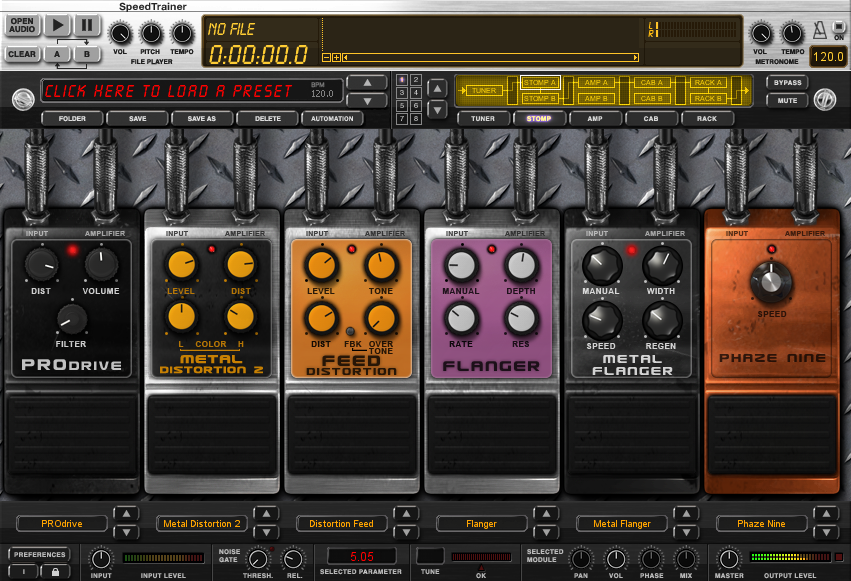851x581 pixels.
Task: Enable Bypass for the signal chain
Action: (786, 83)
